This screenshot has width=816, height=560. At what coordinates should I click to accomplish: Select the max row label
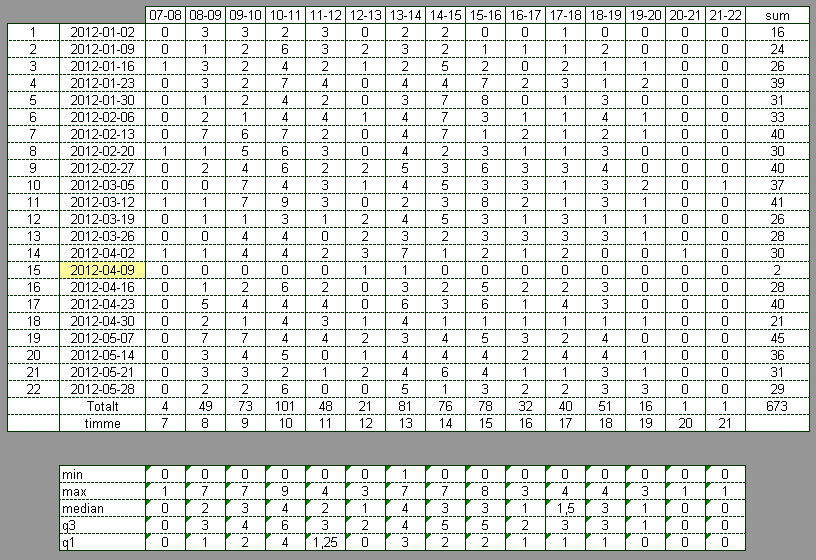coord(103,491)
